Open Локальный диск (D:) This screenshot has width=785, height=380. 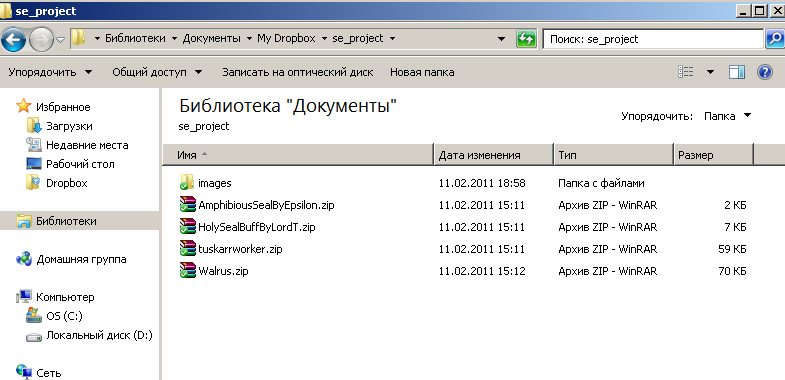pyautogui.click(x=99, y=335)
